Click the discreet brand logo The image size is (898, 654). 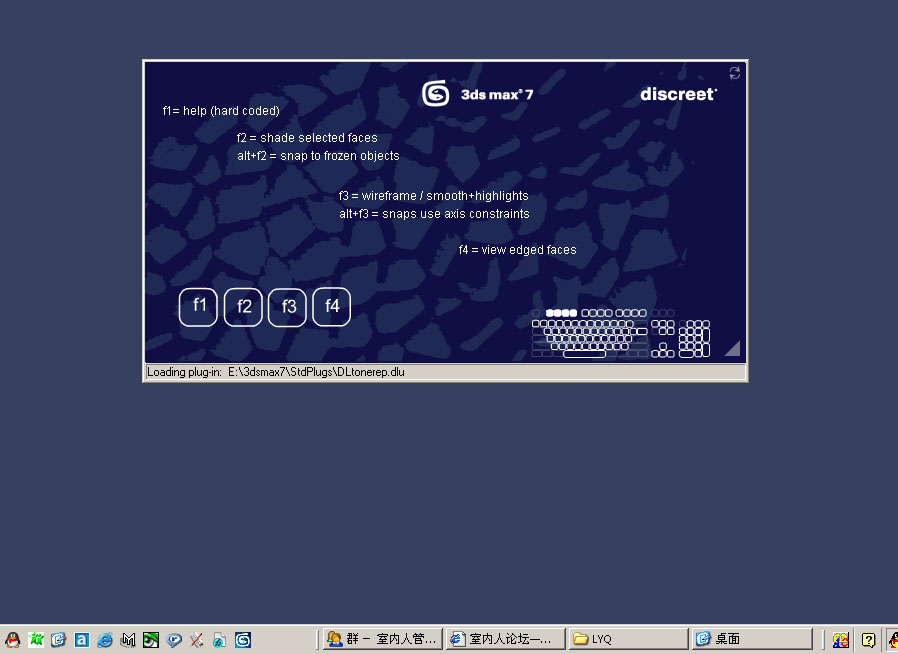(x=679, y=94)
